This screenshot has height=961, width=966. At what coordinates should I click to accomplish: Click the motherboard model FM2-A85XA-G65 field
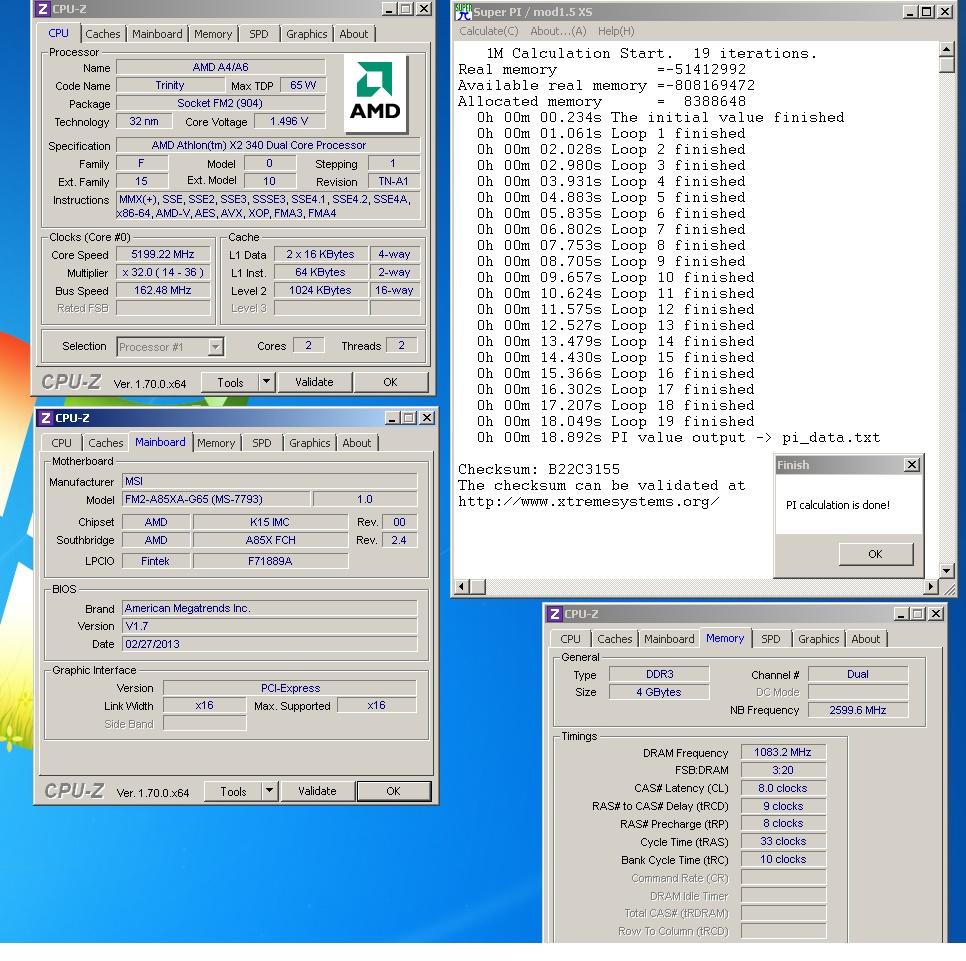coord(216,499)
